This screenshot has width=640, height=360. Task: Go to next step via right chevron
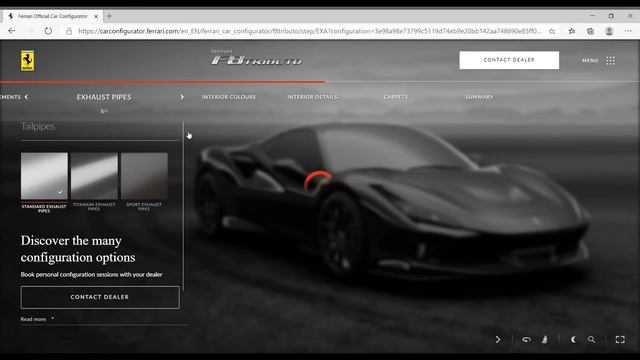tap(182, 97)
